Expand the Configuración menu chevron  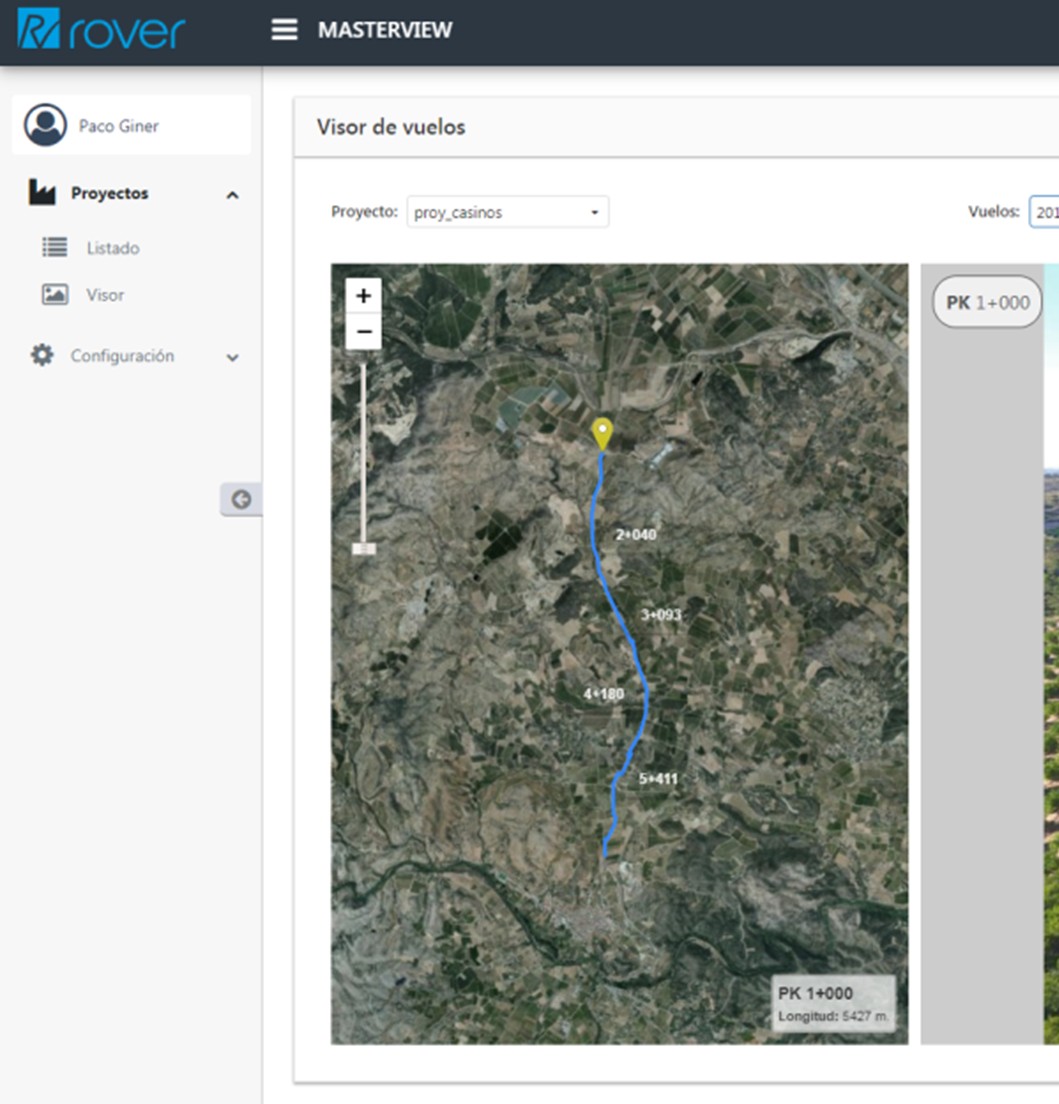click(x=232, y=358)
